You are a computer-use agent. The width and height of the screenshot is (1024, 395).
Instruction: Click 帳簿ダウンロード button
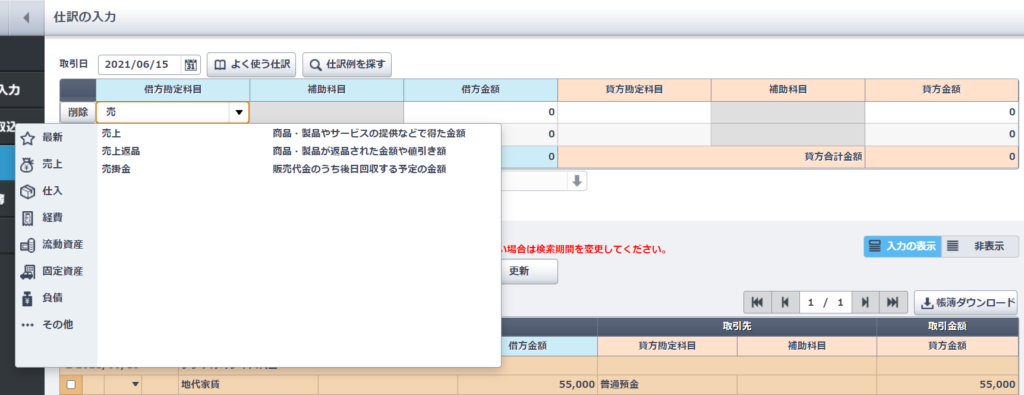pos(967,303)
